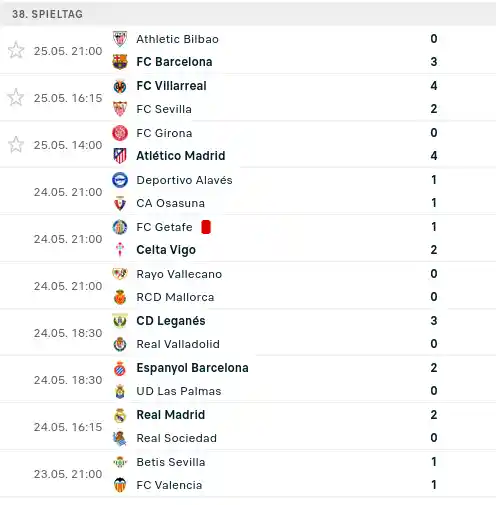Click the Atlético Madrid crest

click(x=120, y=156)
